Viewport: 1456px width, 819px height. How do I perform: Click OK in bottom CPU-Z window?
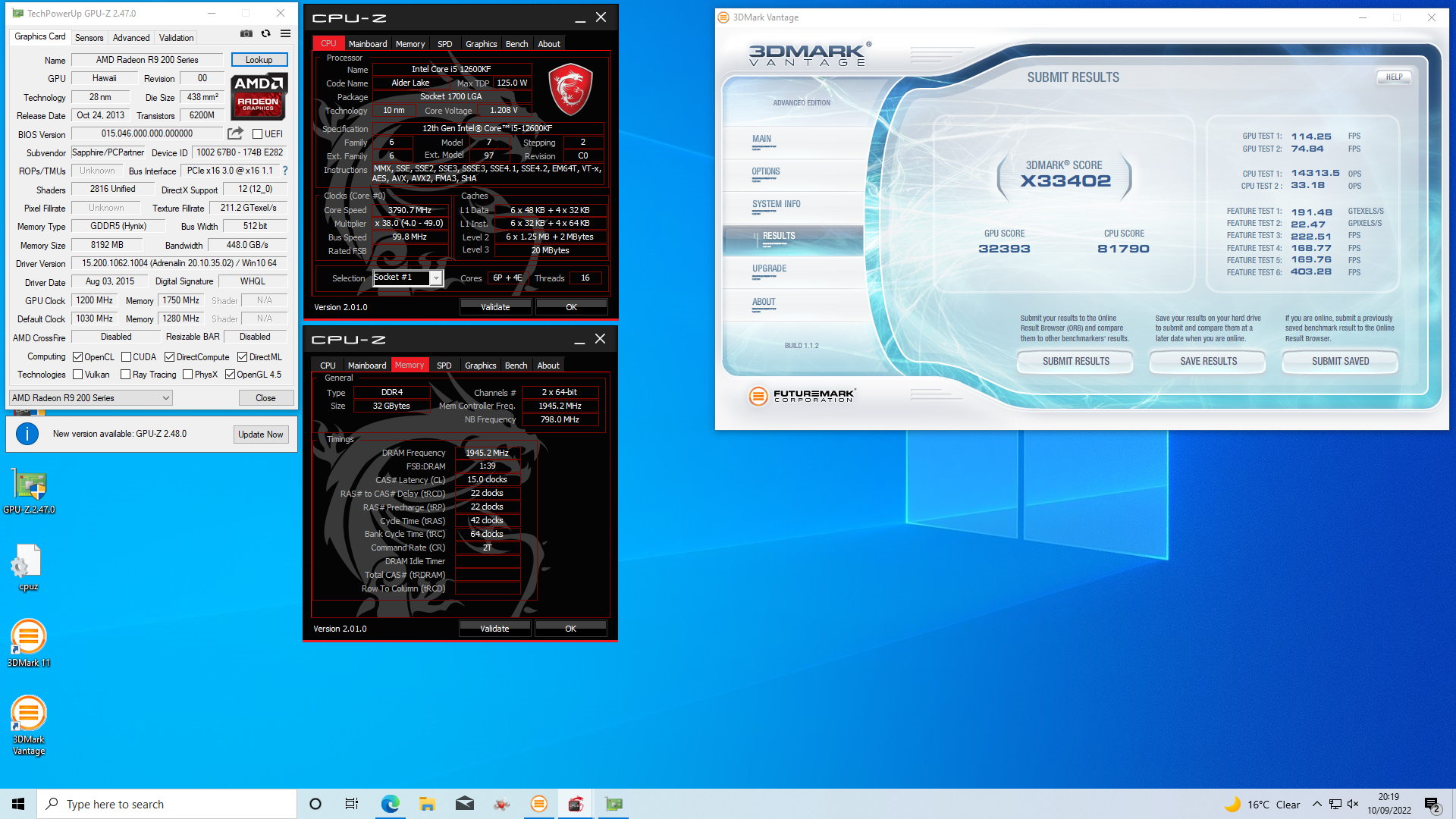[x=571, y=629]
